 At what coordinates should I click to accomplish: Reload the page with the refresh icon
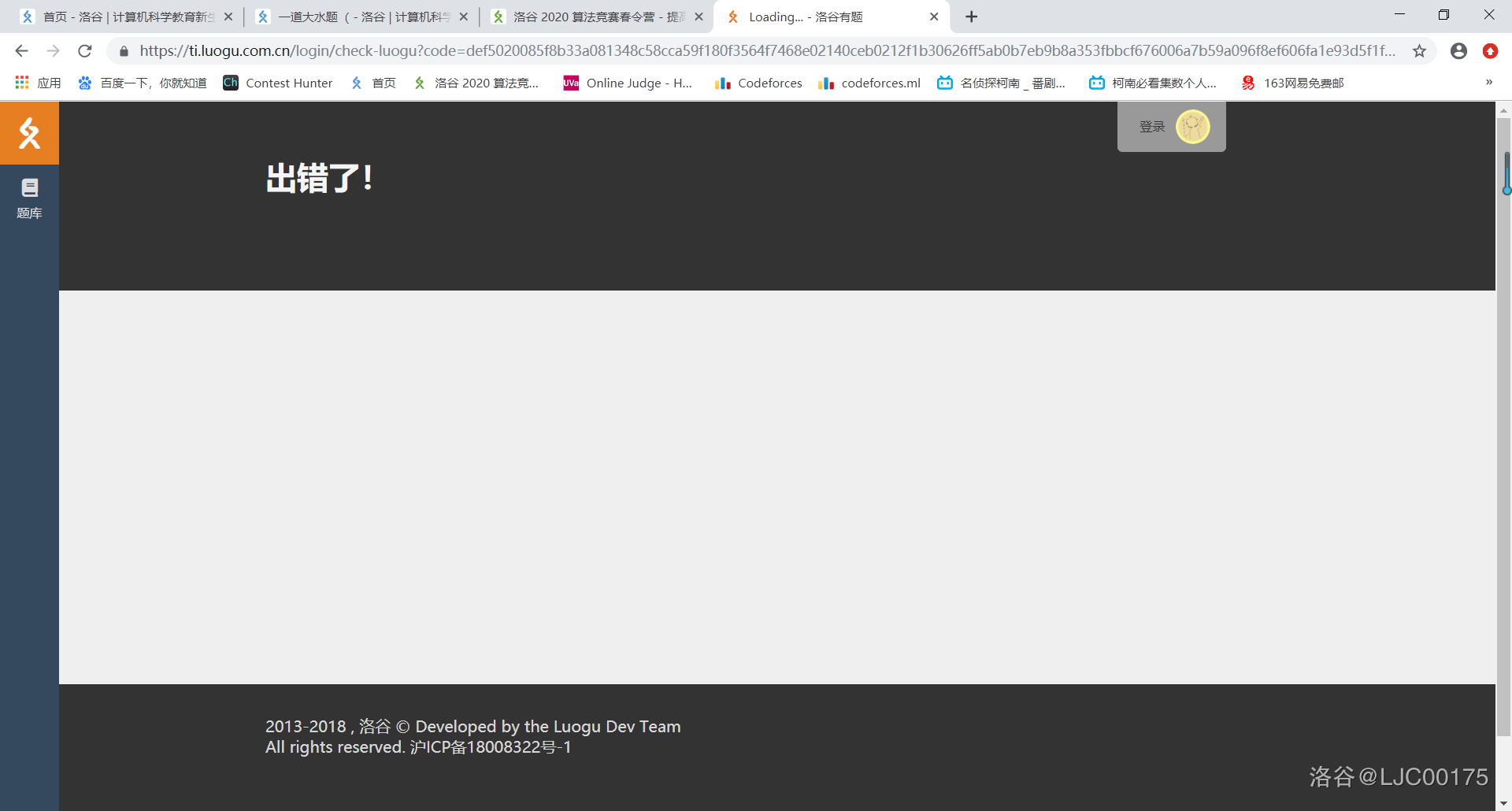click(85, 51)
